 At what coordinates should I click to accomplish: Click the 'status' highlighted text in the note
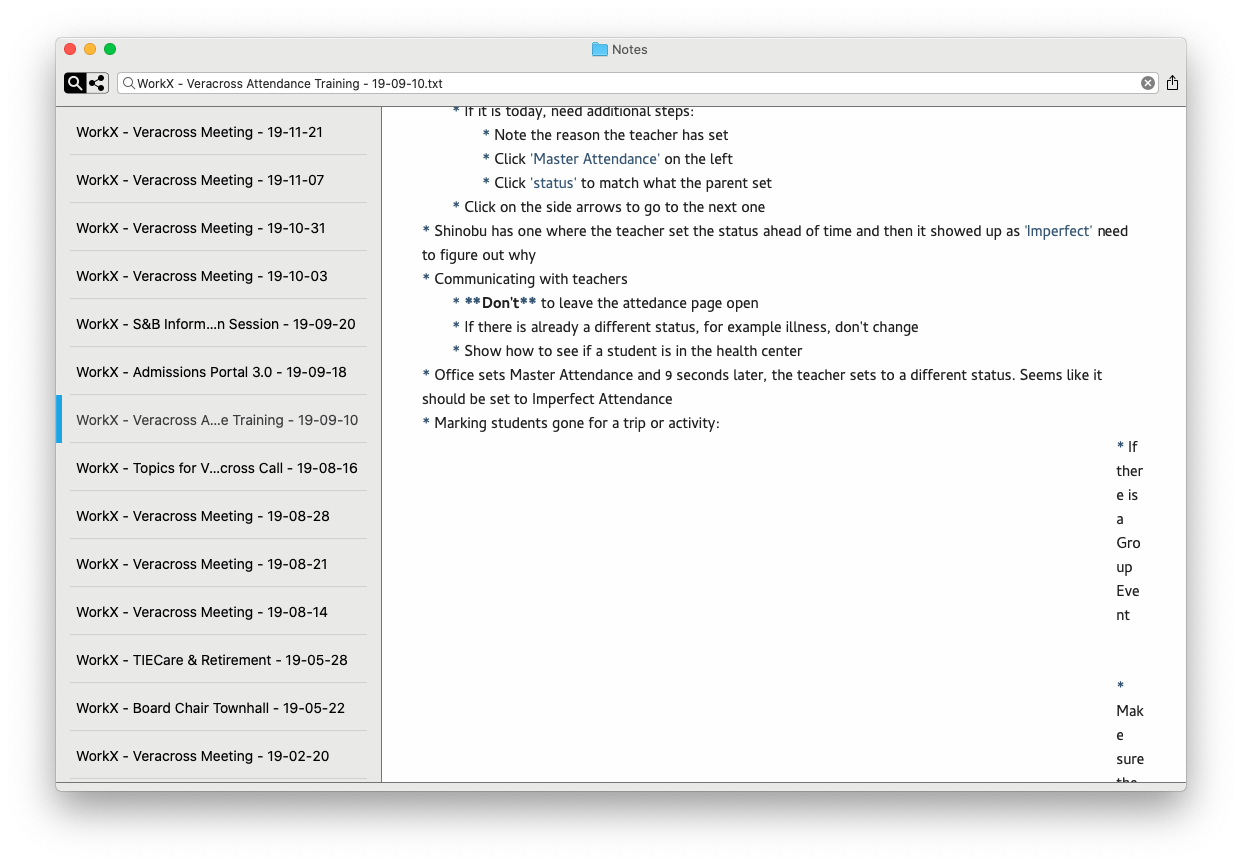[553, 183]
